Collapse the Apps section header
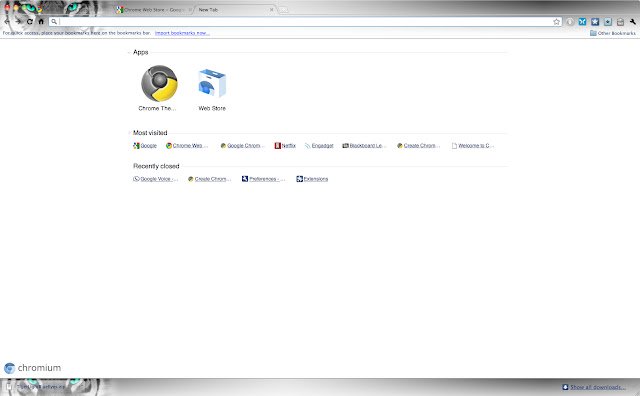The width and height of the screenshot is (640, 396). (140, 52)
